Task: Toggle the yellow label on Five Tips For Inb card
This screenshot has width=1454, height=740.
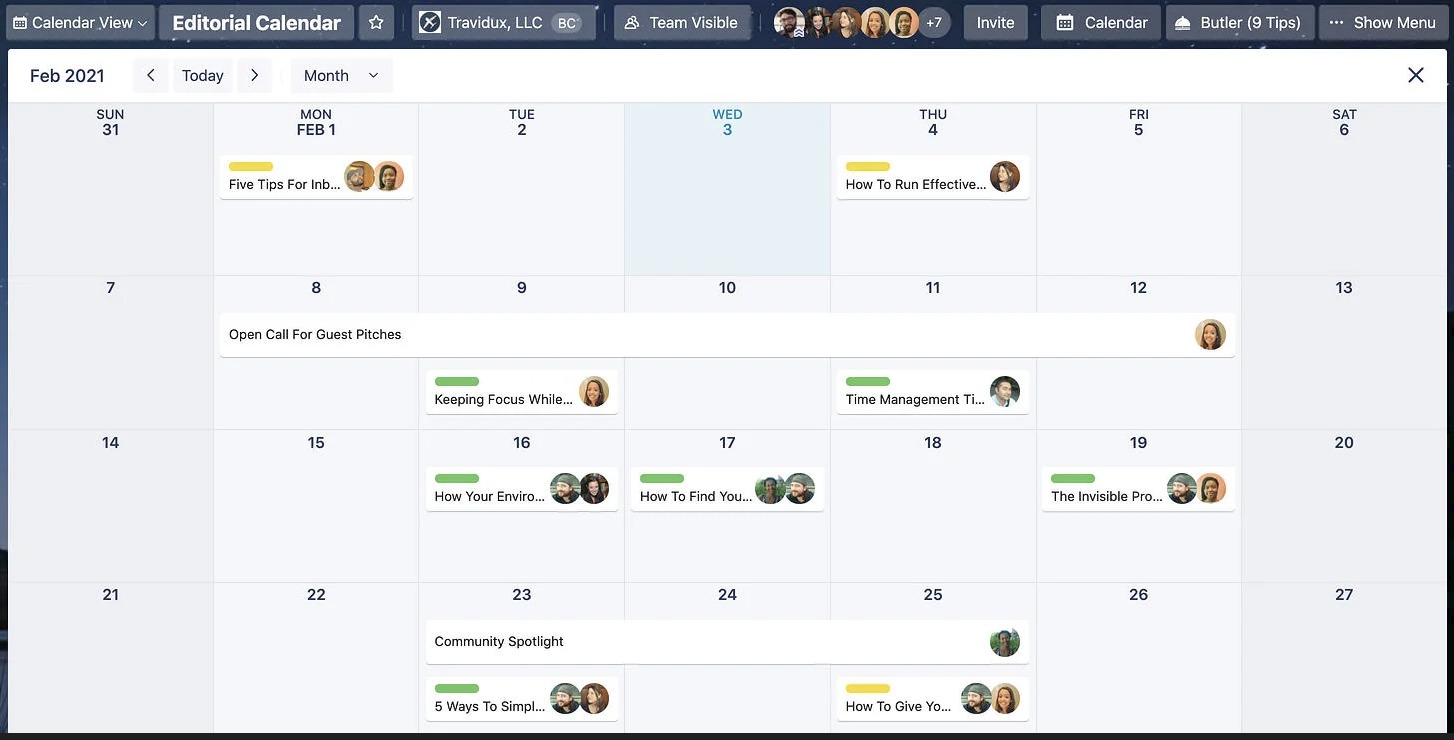Action: tap(250, 167)
